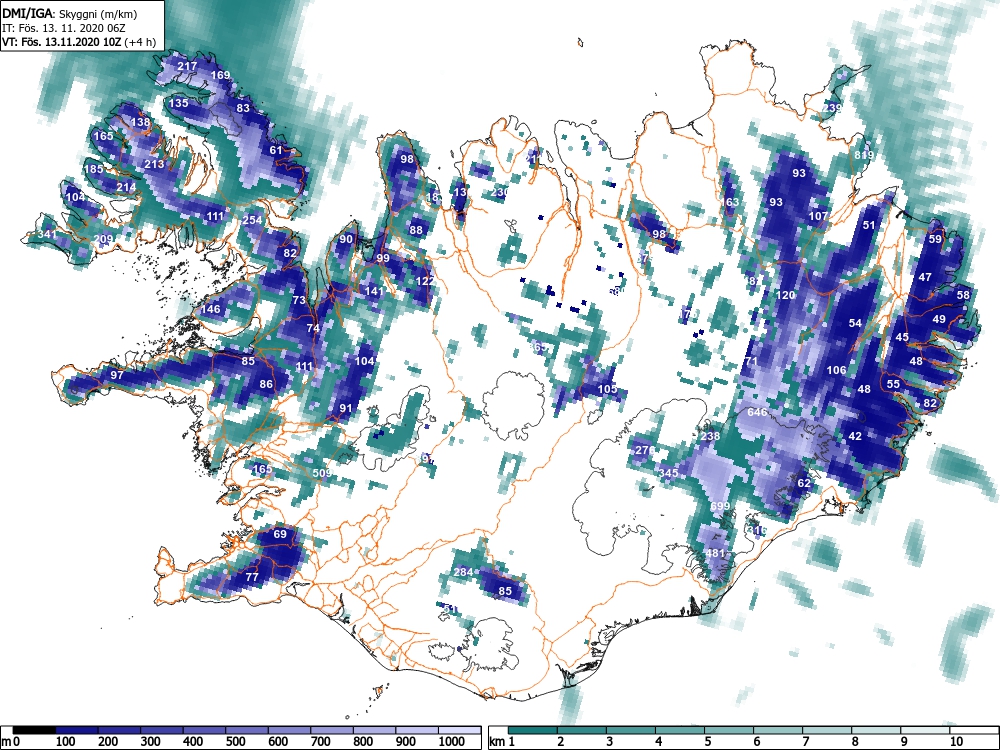
Task: Click the visibility value 254
Action: coord(253,221)
